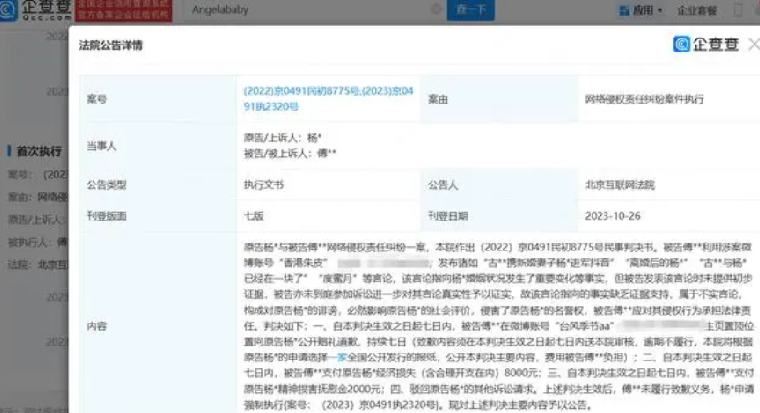Open the 应用 dropdown in the header
760x413 pixels.
pos(641,10)
